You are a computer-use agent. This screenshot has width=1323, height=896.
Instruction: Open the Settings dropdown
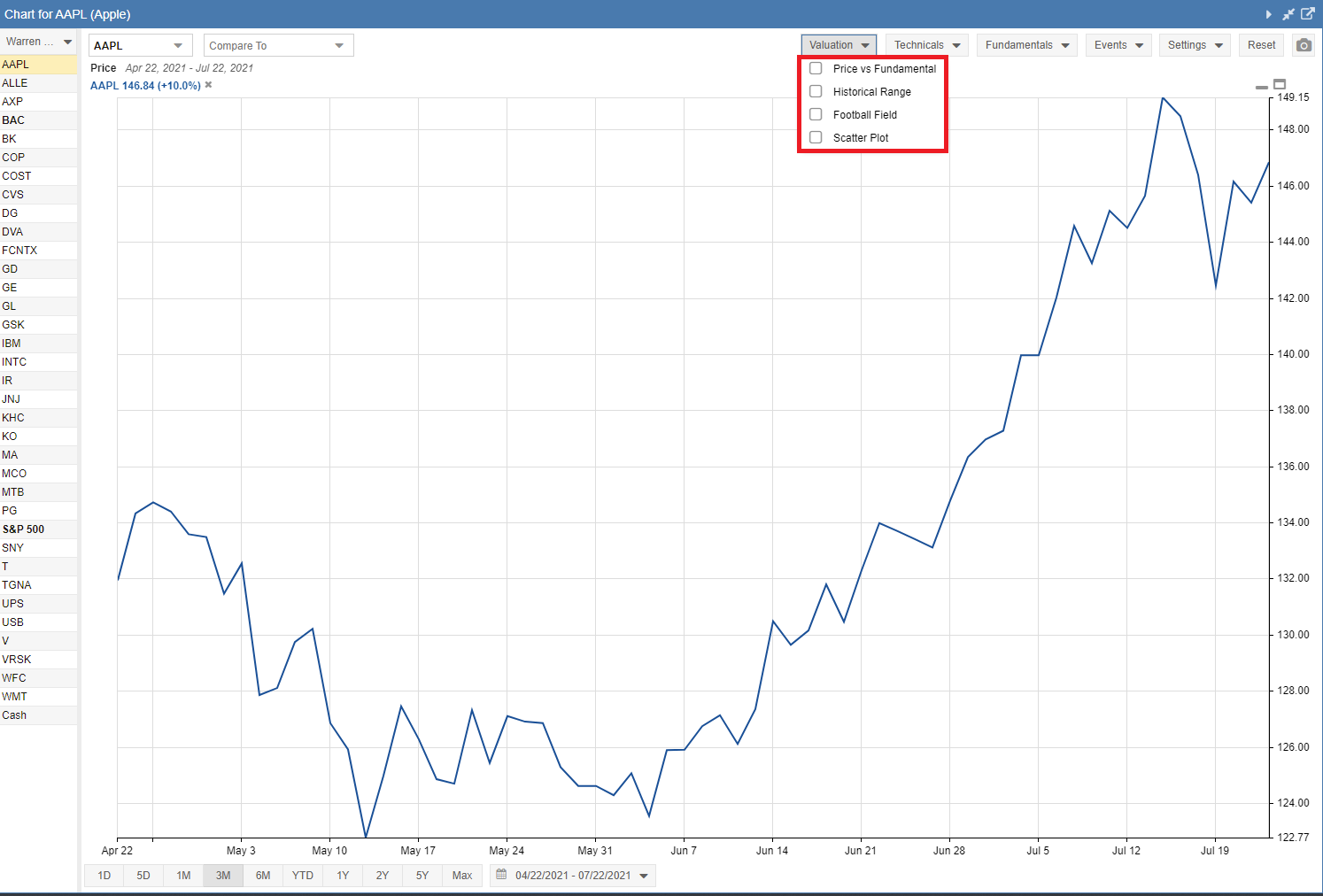coord(1195,45)
